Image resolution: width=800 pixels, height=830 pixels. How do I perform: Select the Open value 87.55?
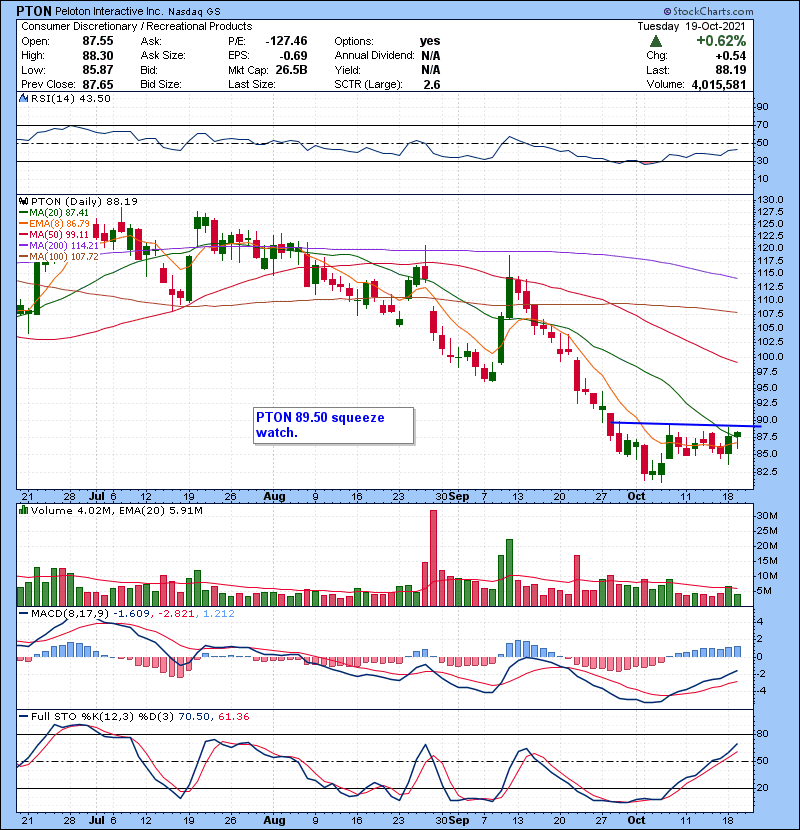(x=98, y=41)
